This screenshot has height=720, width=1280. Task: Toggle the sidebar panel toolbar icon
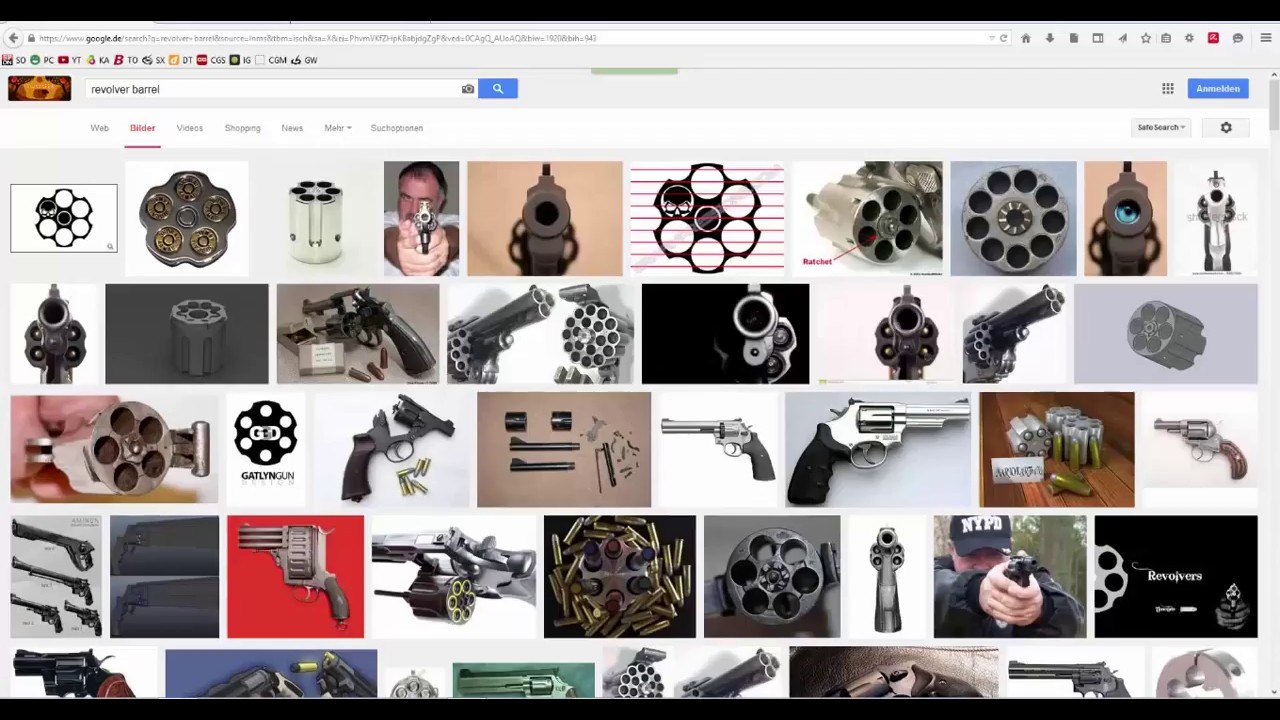click(1098, 38)
